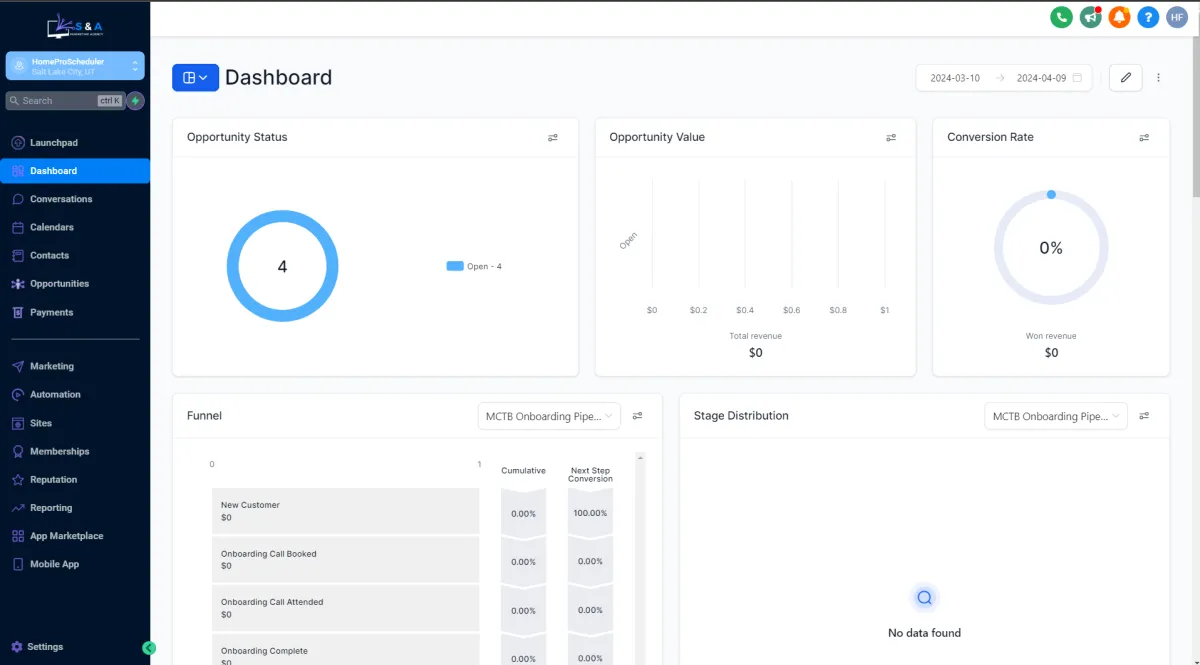The width and height of the screenshot is (1200, 665).
Task: Open Stage Distribution filter settings icon
Action: tap(1144, 416)
